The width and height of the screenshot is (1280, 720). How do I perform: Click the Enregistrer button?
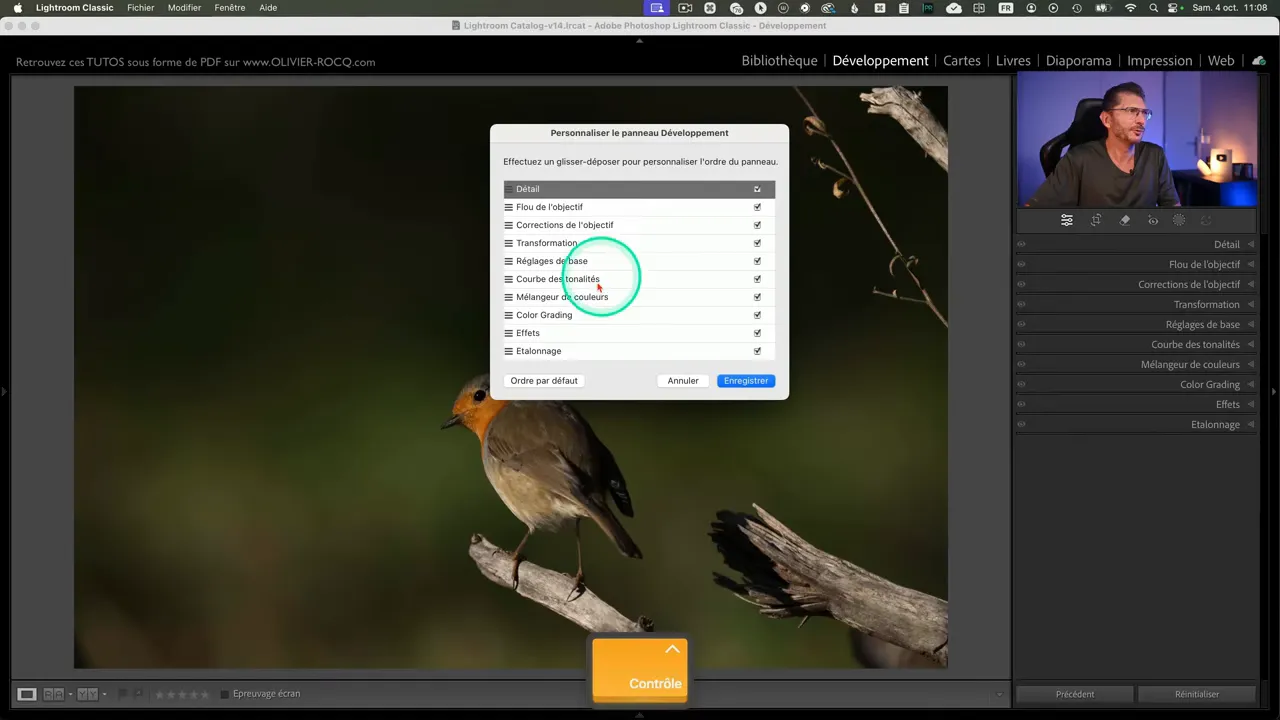pos(746,381)
